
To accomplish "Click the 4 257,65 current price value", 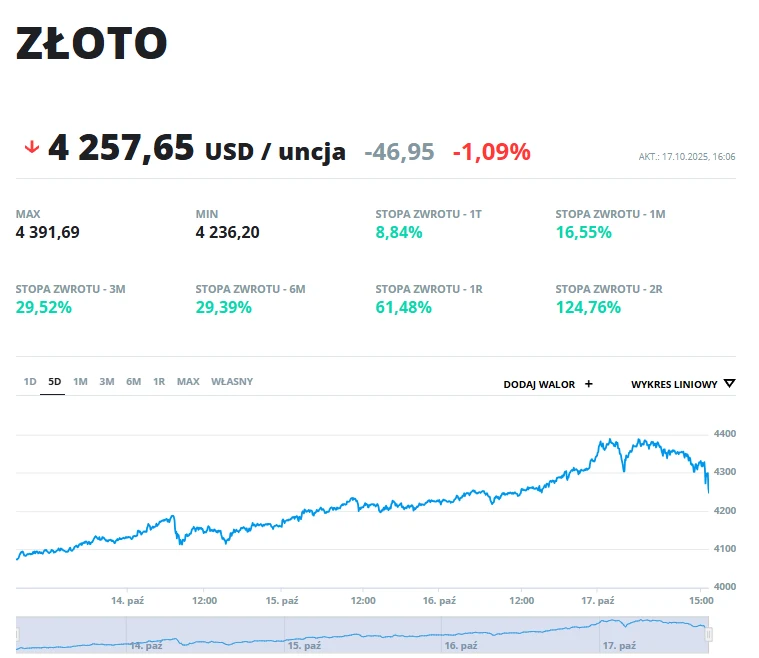I will 121,149.
